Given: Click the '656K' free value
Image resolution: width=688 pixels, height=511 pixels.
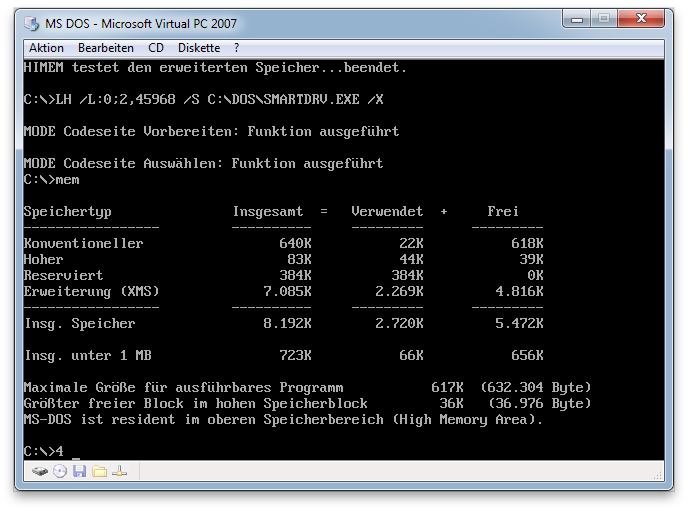Looking at the screenshot, I should (527, 356).
